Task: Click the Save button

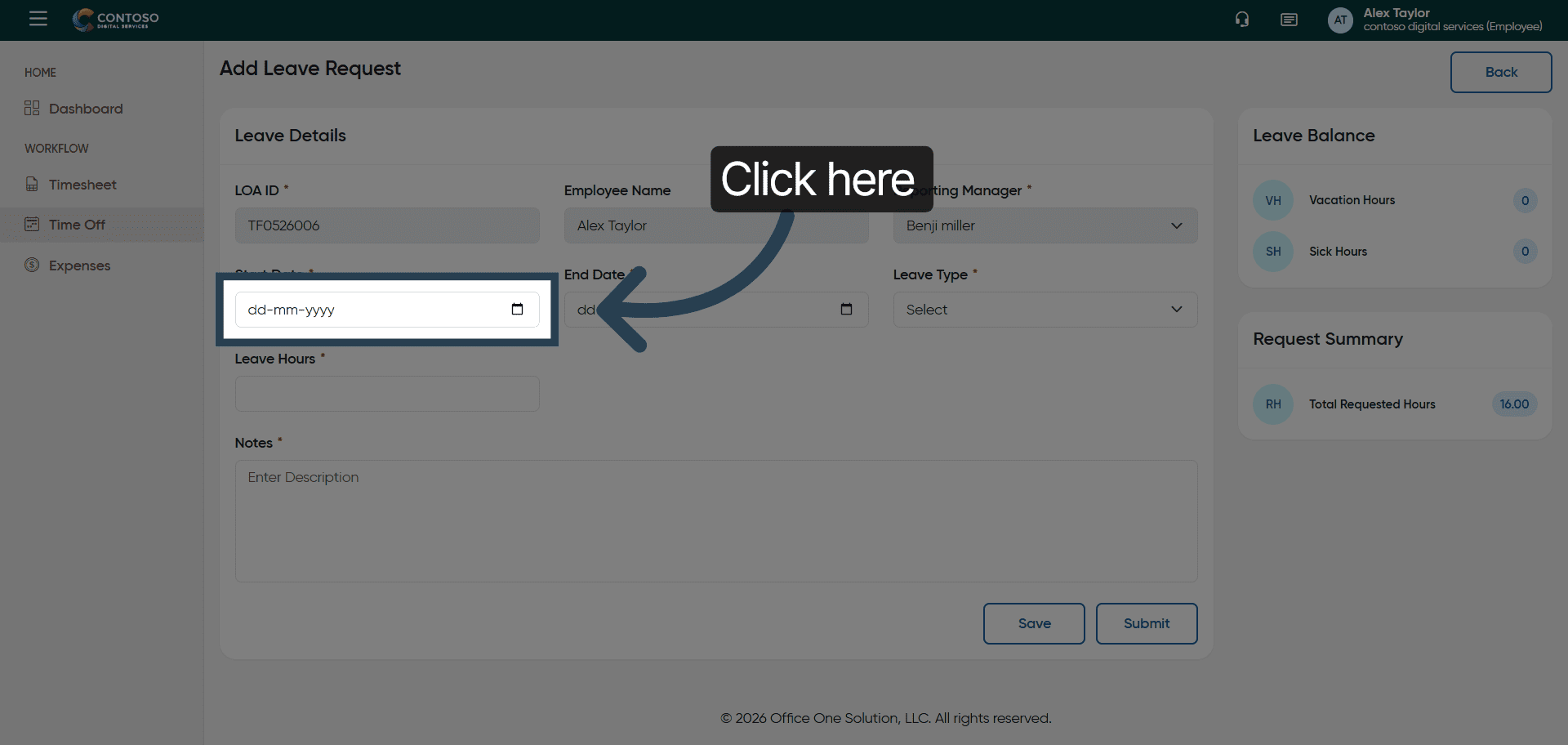Action: (x=1033, y=623)
